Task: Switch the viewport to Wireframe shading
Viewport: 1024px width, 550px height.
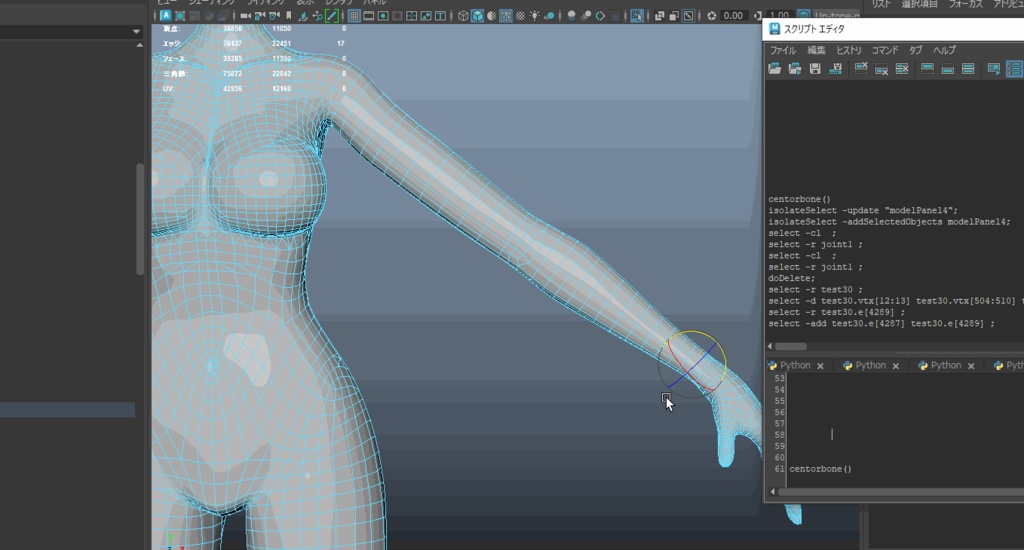Action: click(463, 16)
